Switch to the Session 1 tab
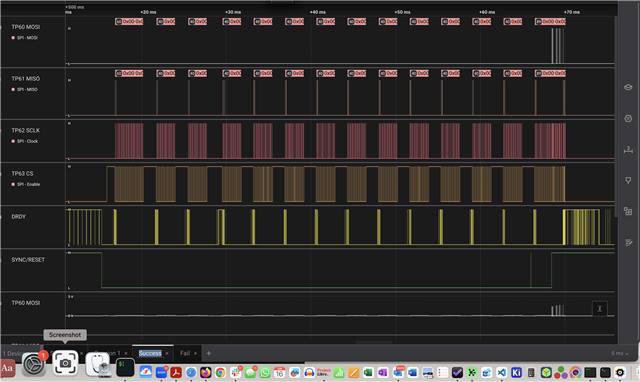 107,353
